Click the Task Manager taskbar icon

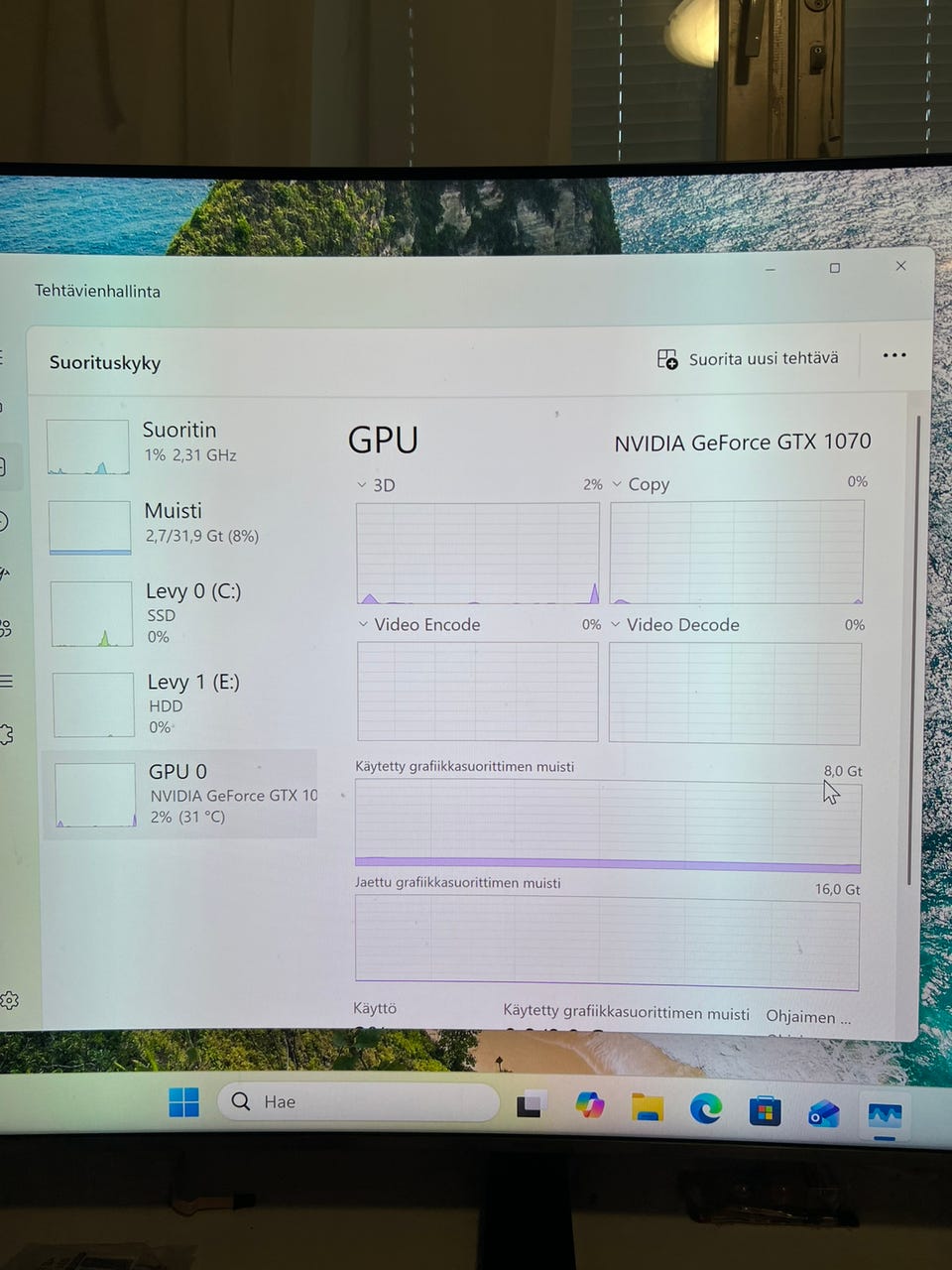(x=885, y=1115)
